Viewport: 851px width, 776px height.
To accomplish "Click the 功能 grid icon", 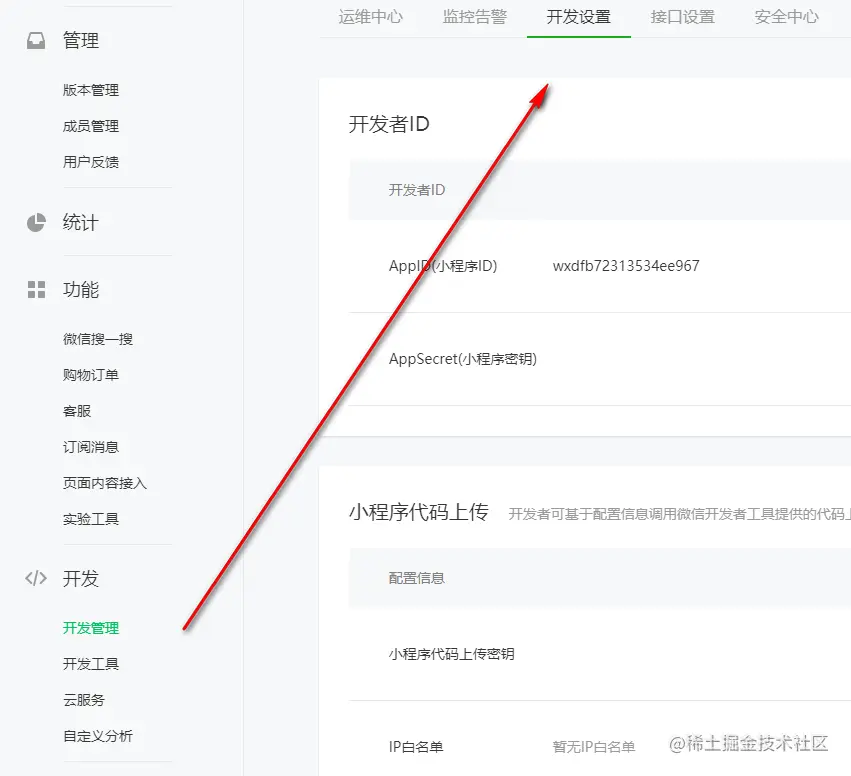I will [36, 289].
